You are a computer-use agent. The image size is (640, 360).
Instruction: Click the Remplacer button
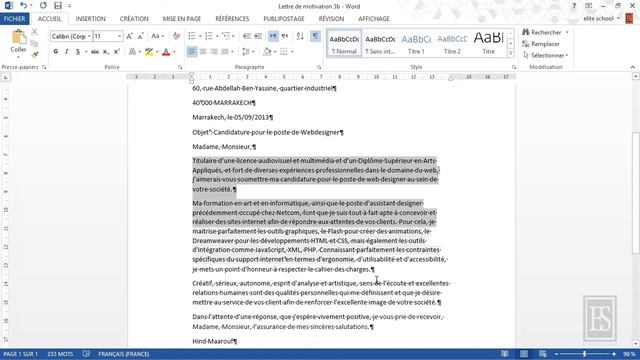(541, 44)
